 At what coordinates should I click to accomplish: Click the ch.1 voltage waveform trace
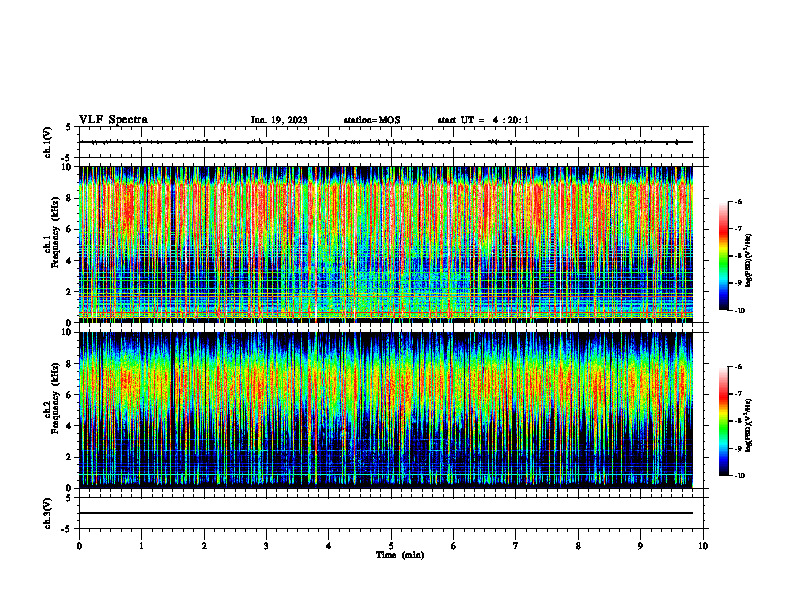pyautogui.click(x=386, y=142)
